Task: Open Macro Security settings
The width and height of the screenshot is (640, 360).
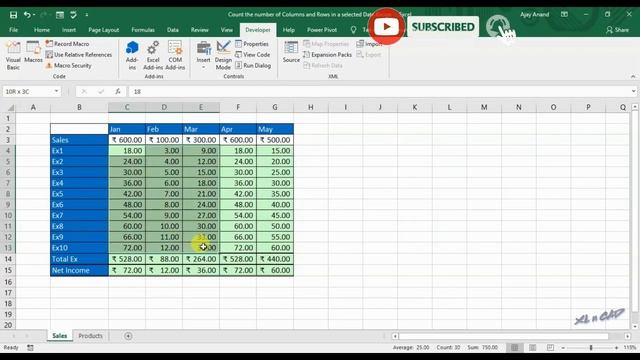Action: (x=69, y=65)
